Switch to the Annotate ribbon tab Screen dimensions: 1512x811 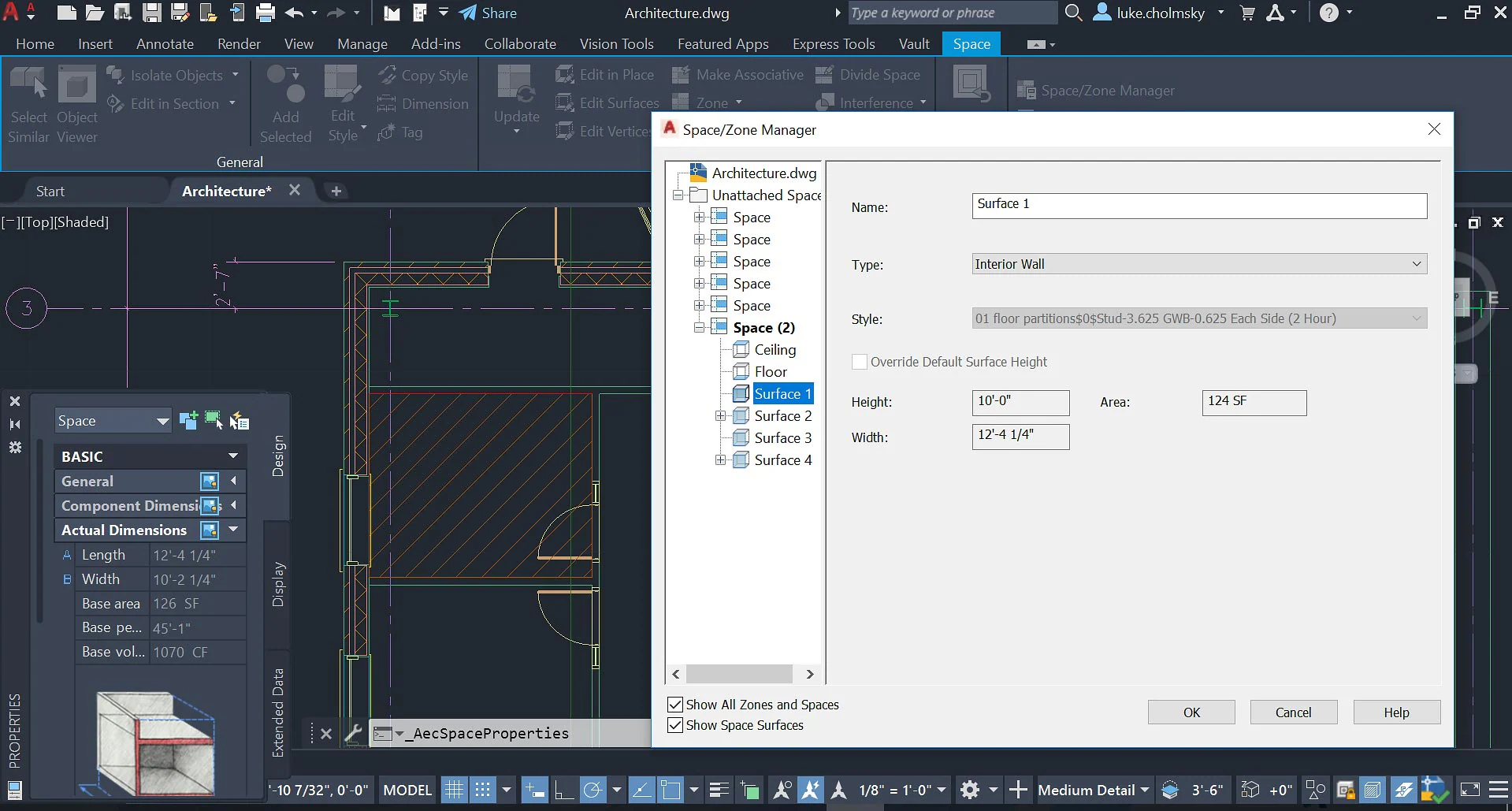tap(165, 44)
